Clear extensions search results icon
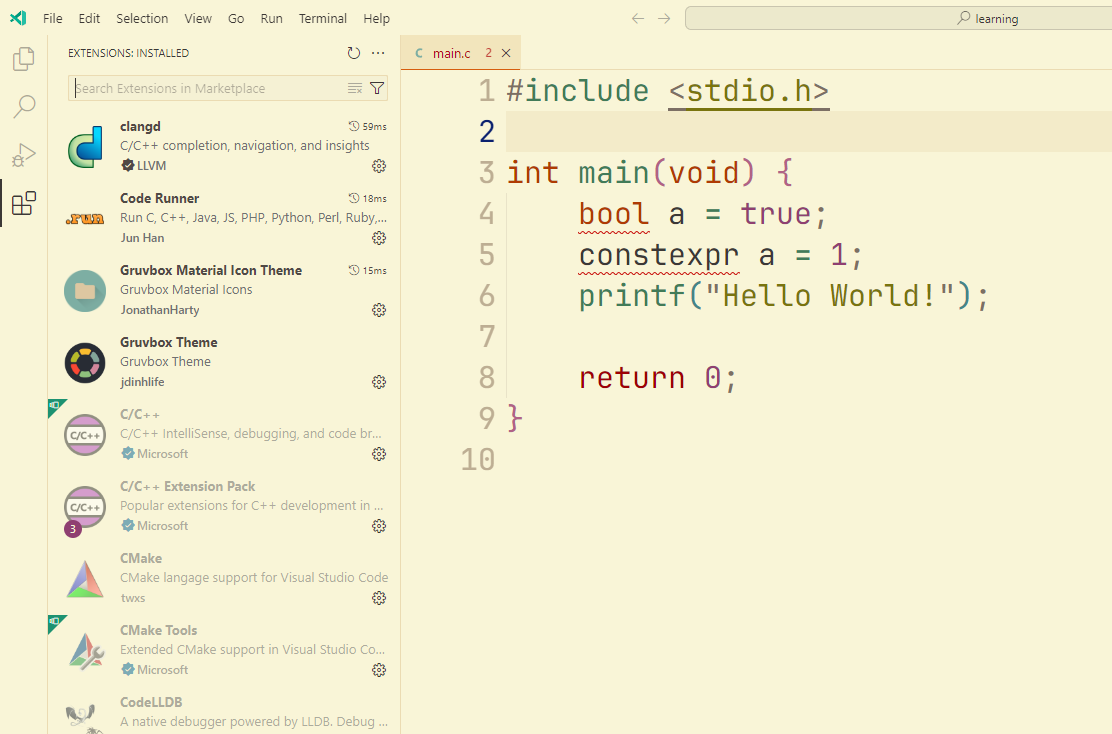Viewport: 1112px width, 734px height. click(355, 89)
